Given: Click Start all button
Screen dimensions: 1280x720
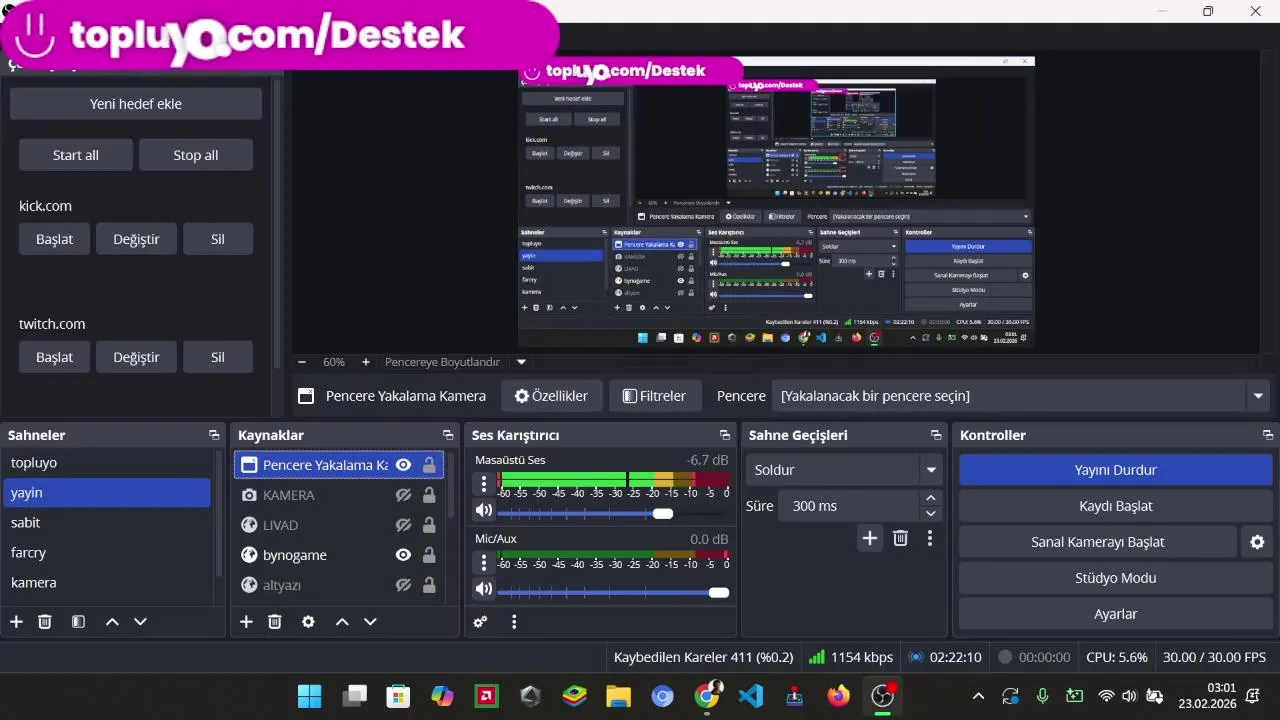Looking at the screenshot, I should [x=76, y=155].
